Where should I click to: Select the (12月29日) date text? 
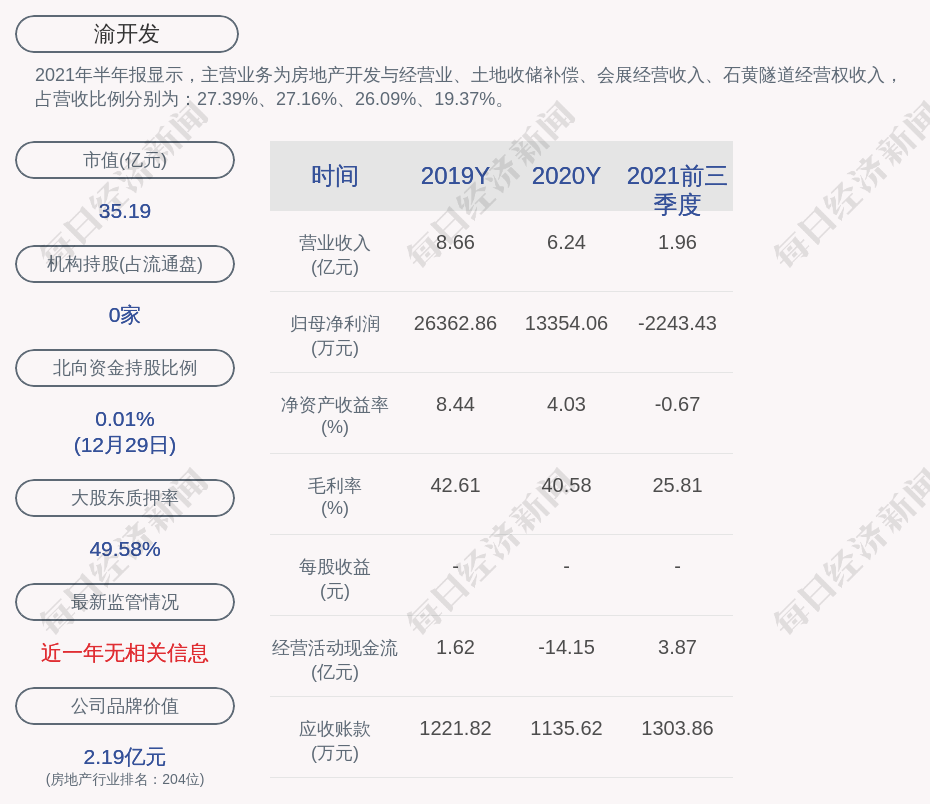pyautogui.click(x=125, y=445)
